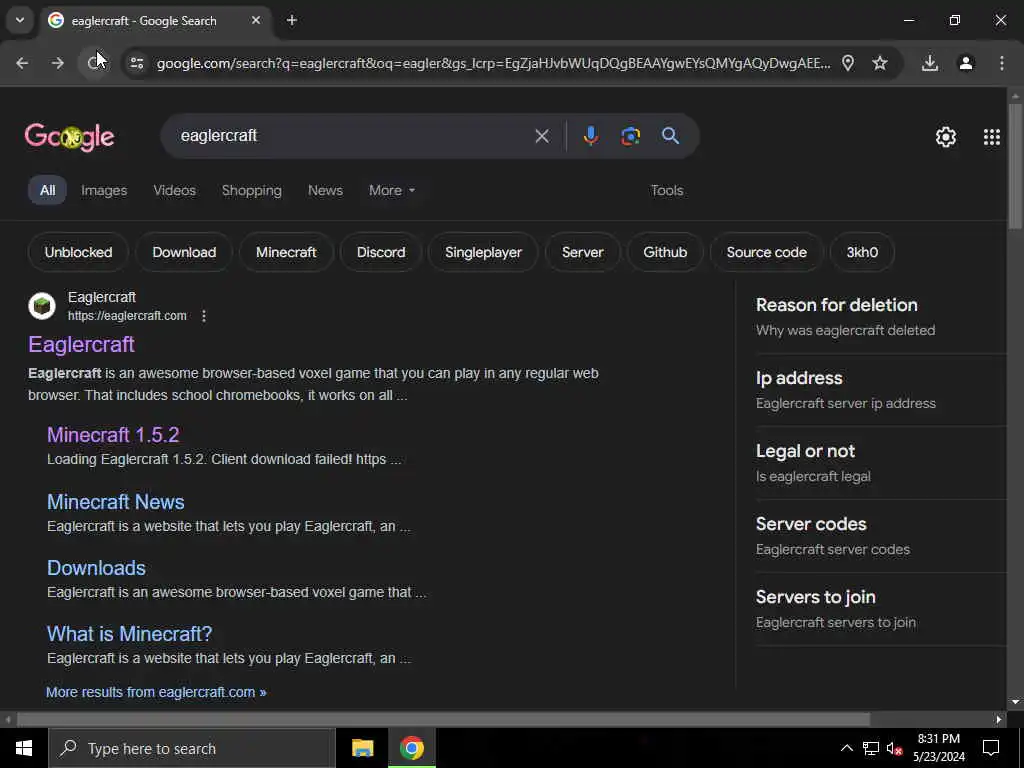This screenshot has height=768, width=1024.
Task: Go forward with the forward arrow
Action: click(57, 63)
